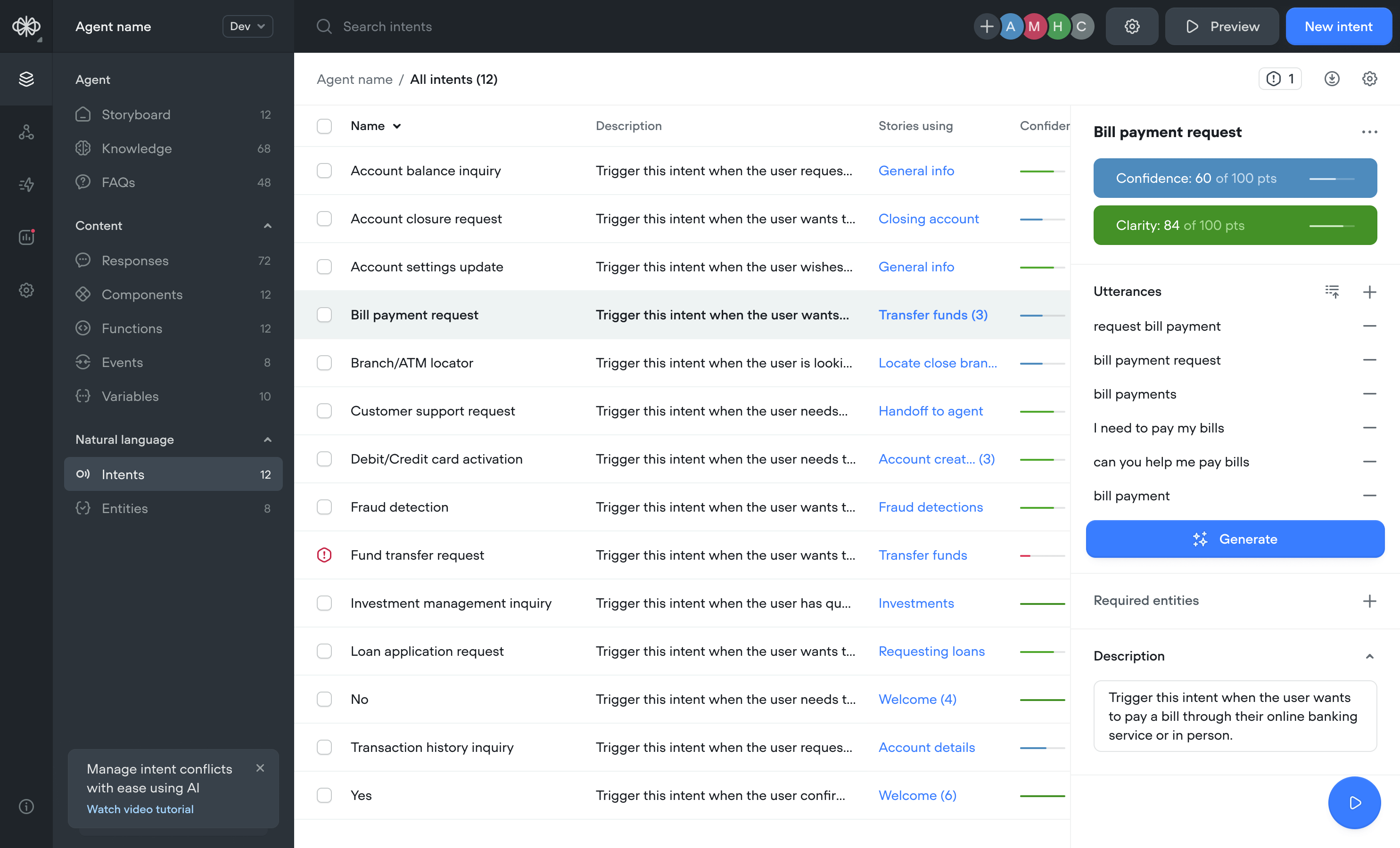Collapse the Natural language section

[267, 439]
